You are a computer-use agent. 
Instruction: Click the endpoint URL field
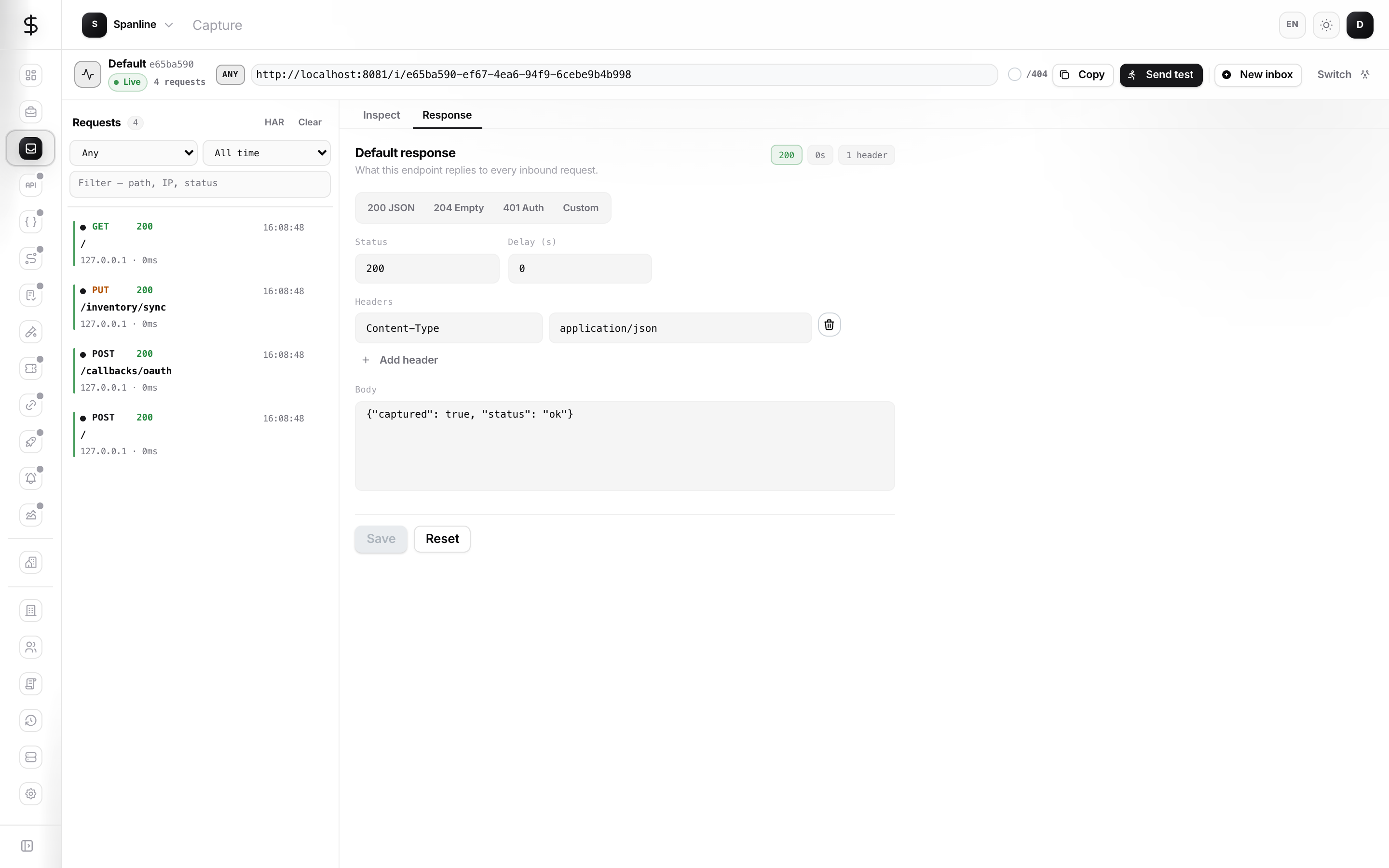coord(625,75)
